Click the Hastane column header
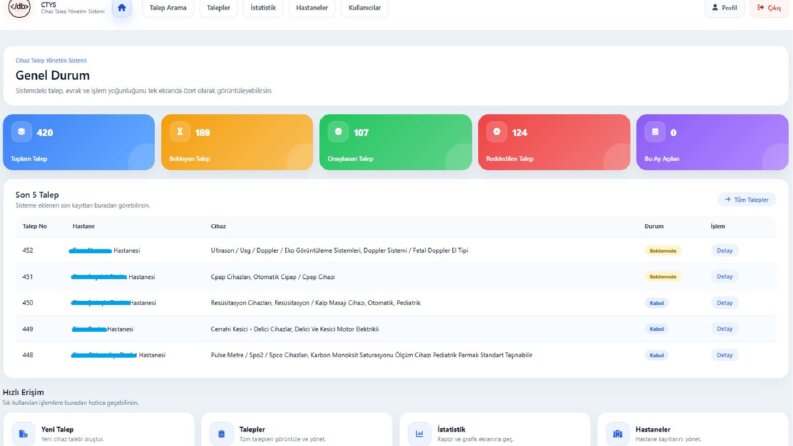This screenshot has height=446, width=793. pos(83,226)
